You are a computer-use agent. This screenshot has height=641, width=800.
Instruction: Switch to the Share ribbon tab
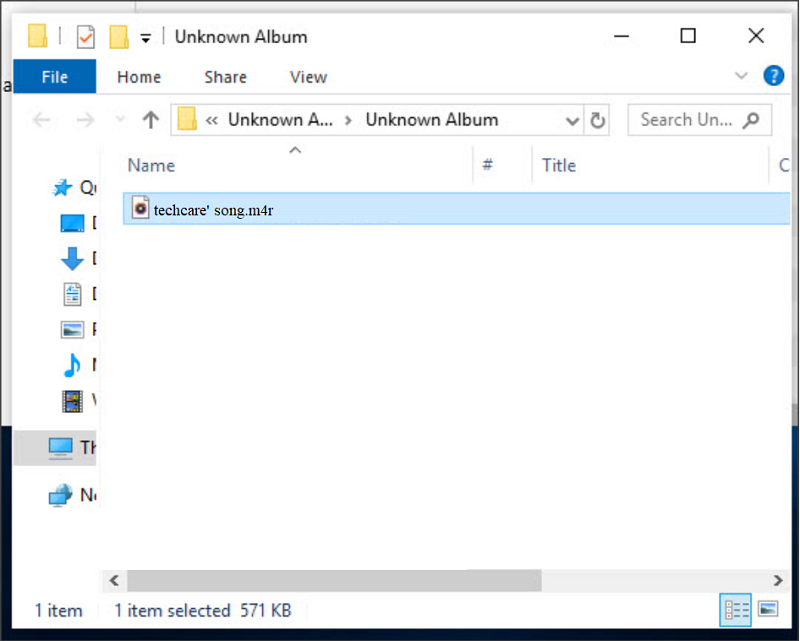pos(225,77)
